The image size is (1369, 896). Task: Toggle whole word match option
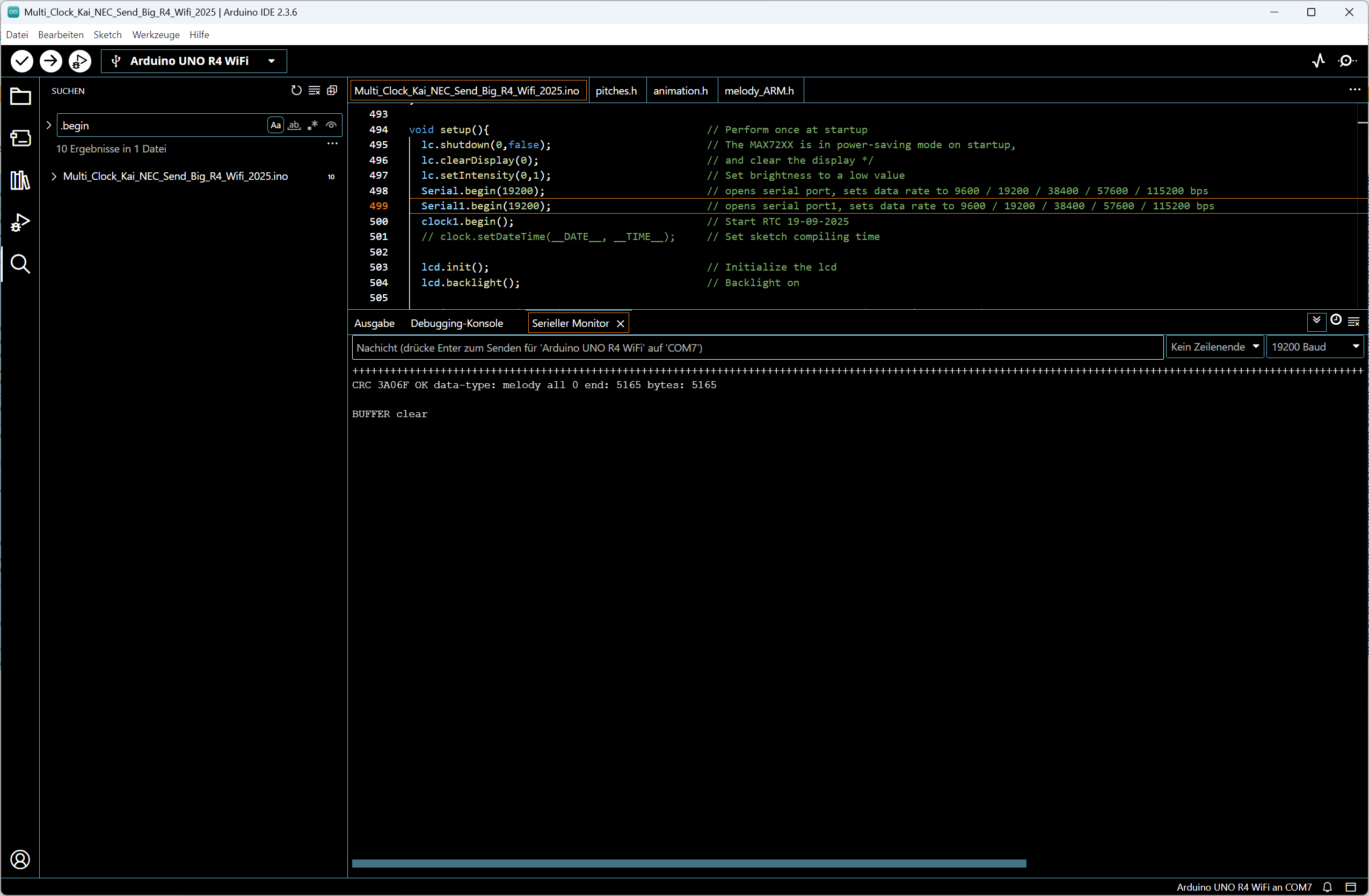tap(294, 125)
